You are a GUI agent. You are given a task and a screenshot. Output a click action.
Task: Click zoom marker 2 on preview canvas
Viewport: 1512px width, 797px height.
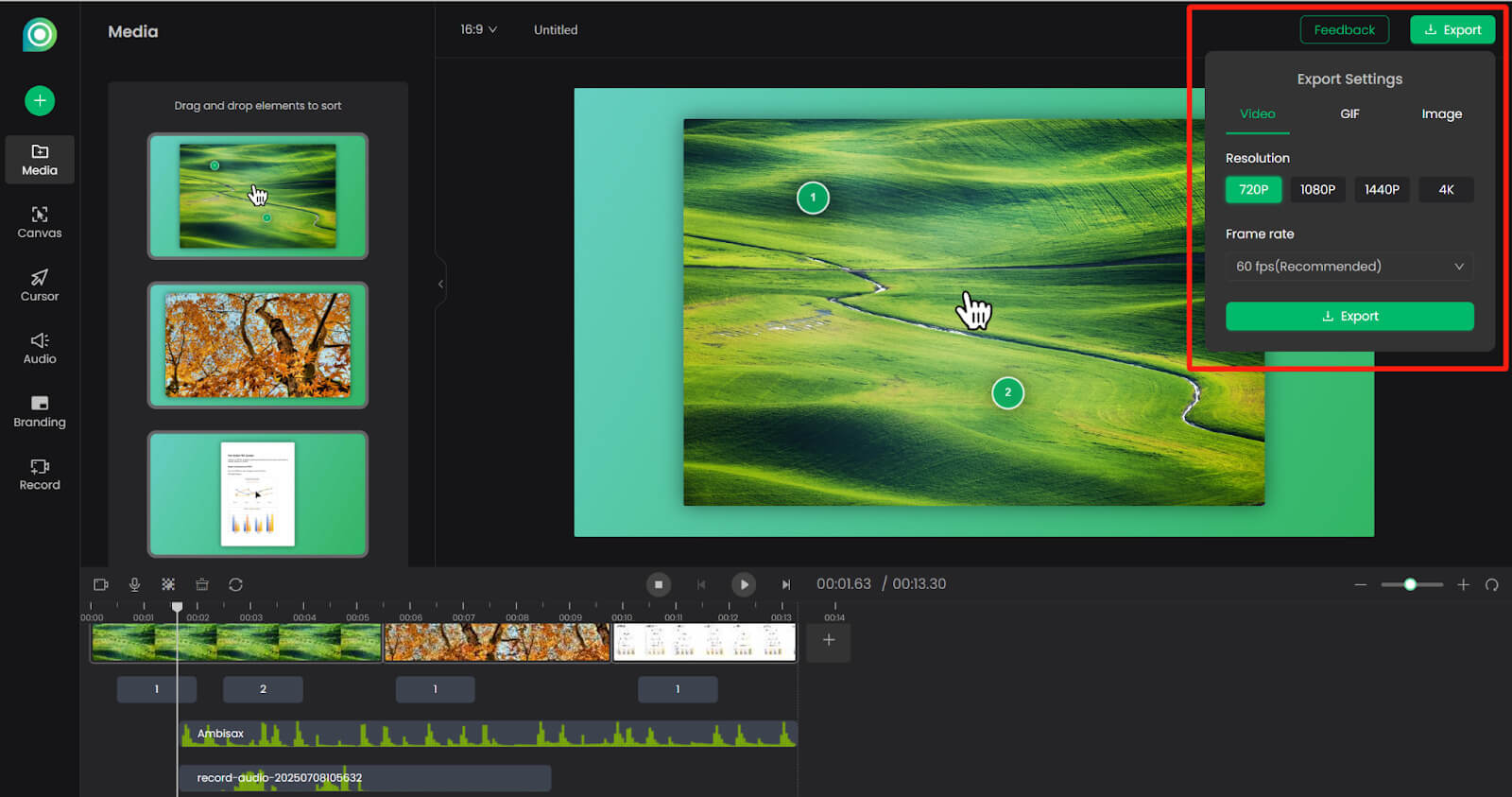click(x=1007, y=392)
